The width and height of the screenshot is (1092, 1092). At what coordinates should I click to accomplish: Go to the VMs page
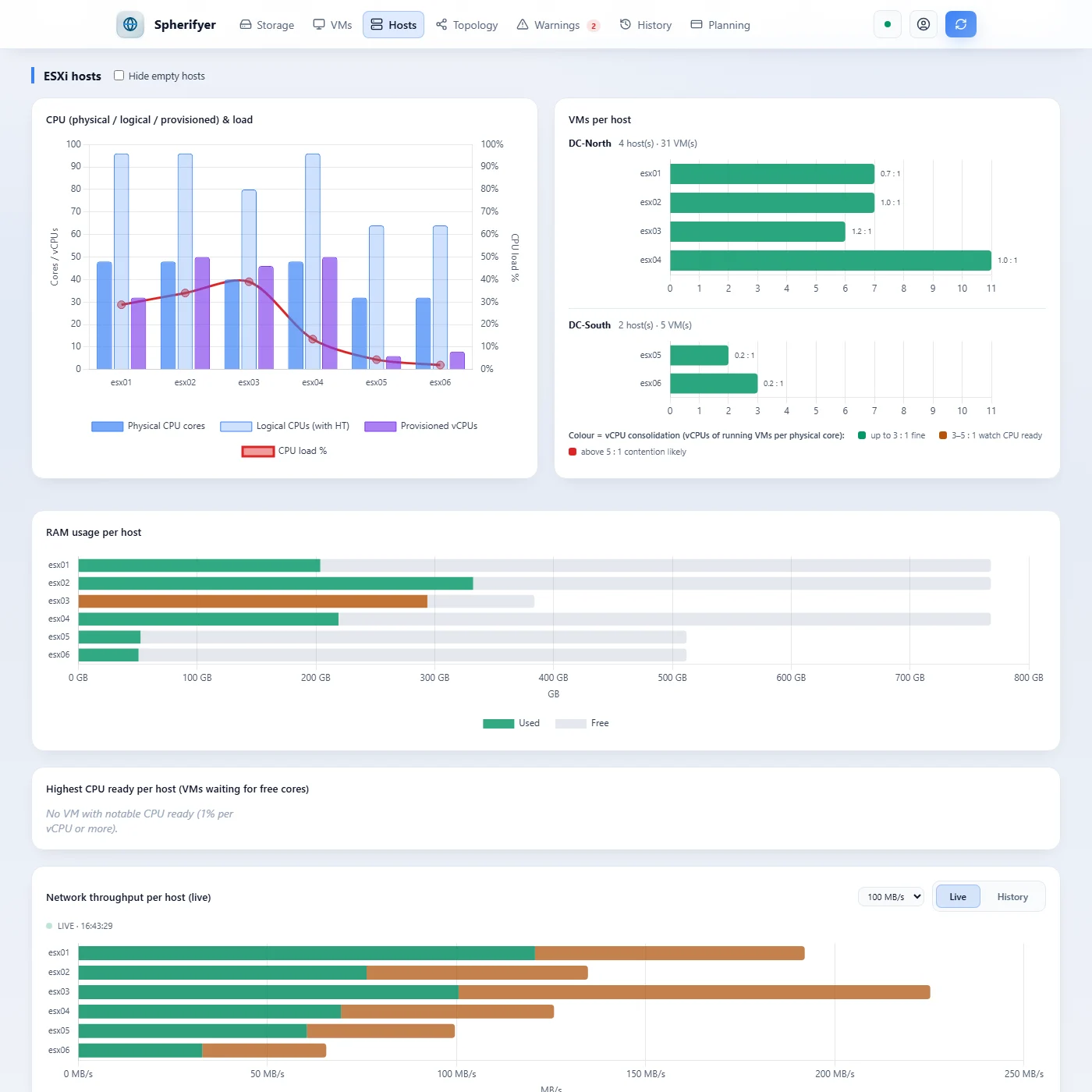(x=332, y=25)
